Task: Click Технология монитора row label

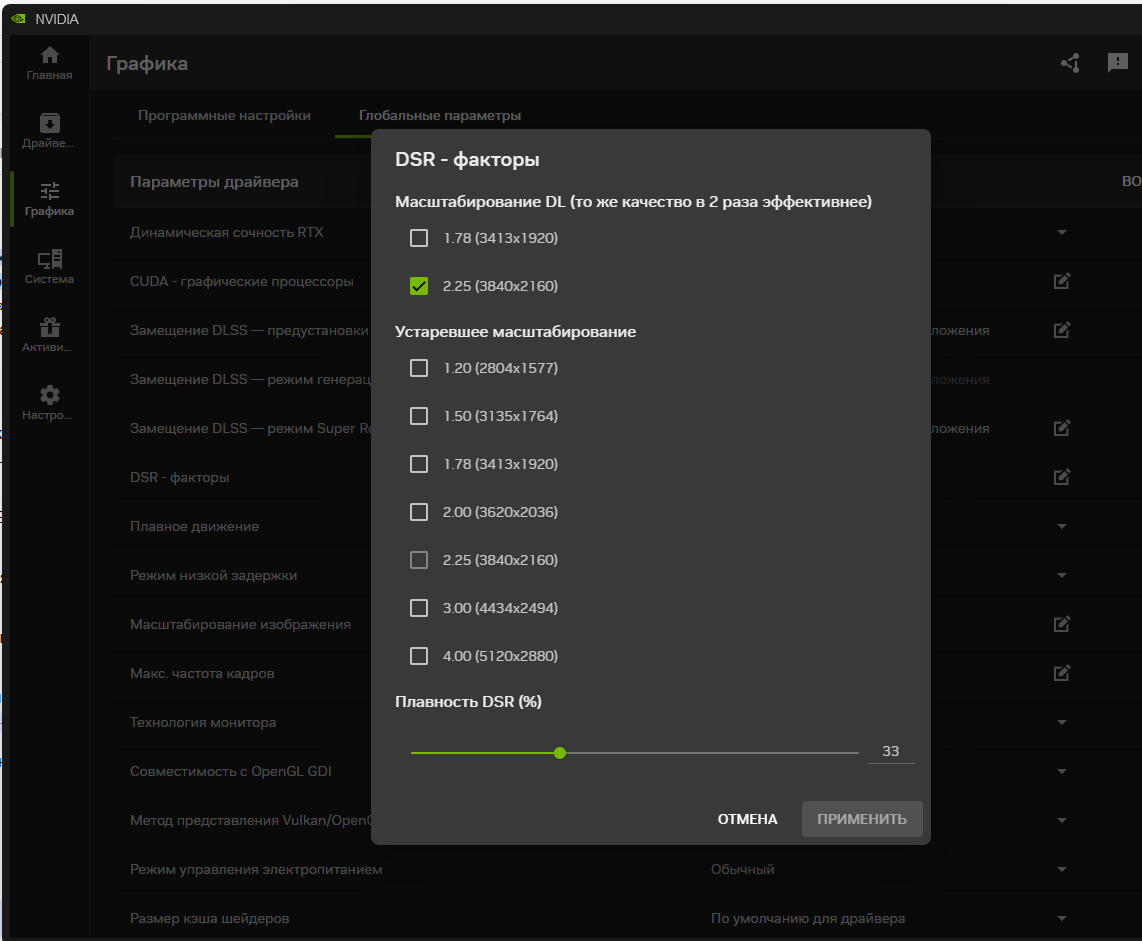Action: coord(203,723)
